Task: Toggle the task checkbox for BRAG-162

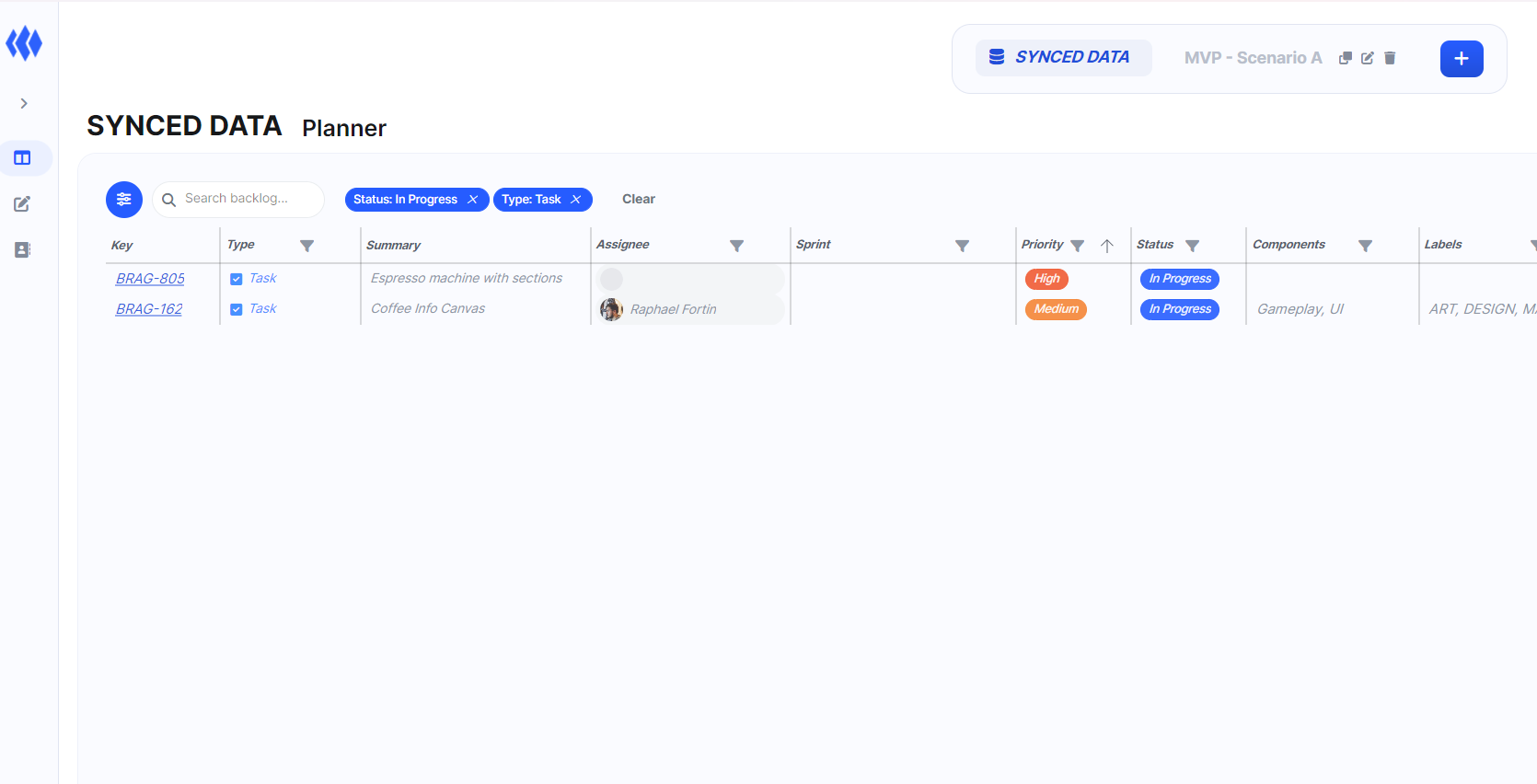Action: 237,309
